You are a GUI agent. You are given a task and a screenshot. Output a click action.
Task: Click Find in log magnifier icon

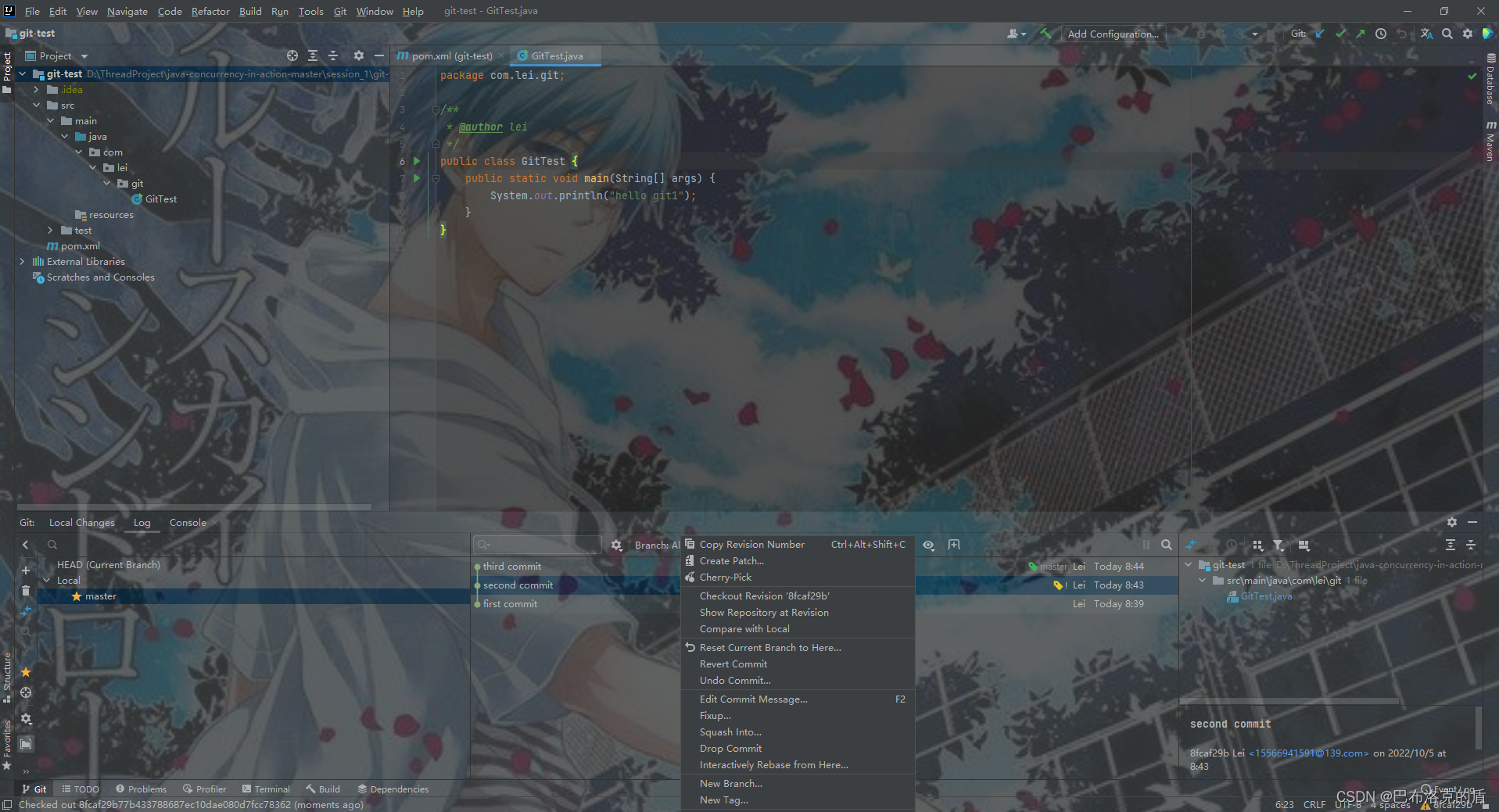click(x=1167, y=545)
